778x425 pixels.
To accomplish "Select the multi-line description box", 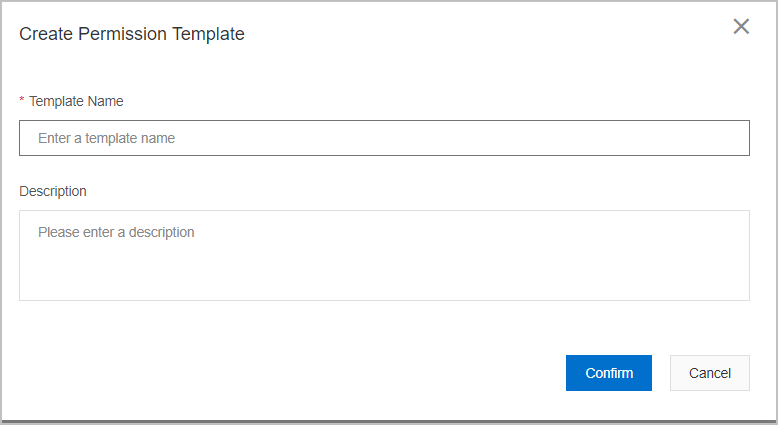I will coord(384,255).
